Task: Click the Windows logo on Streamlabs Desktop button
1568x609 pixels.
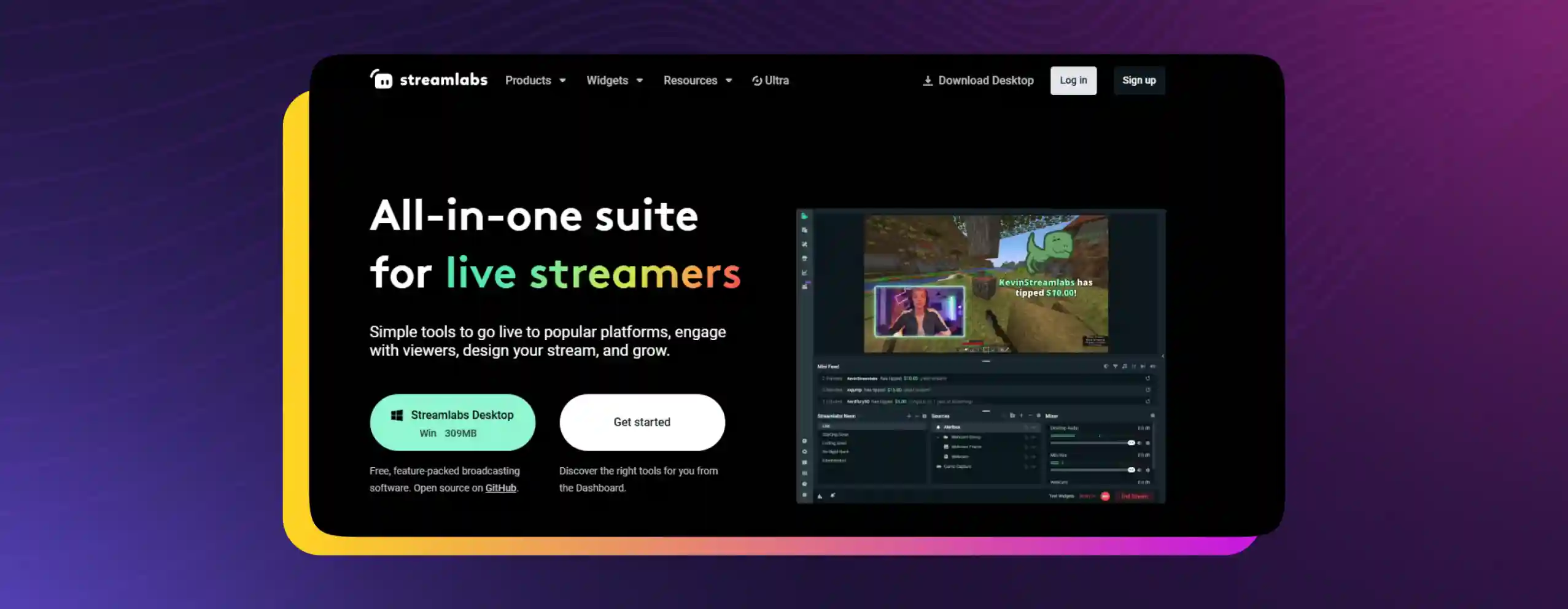Action: pyautogui.click(x=397, y=416)
